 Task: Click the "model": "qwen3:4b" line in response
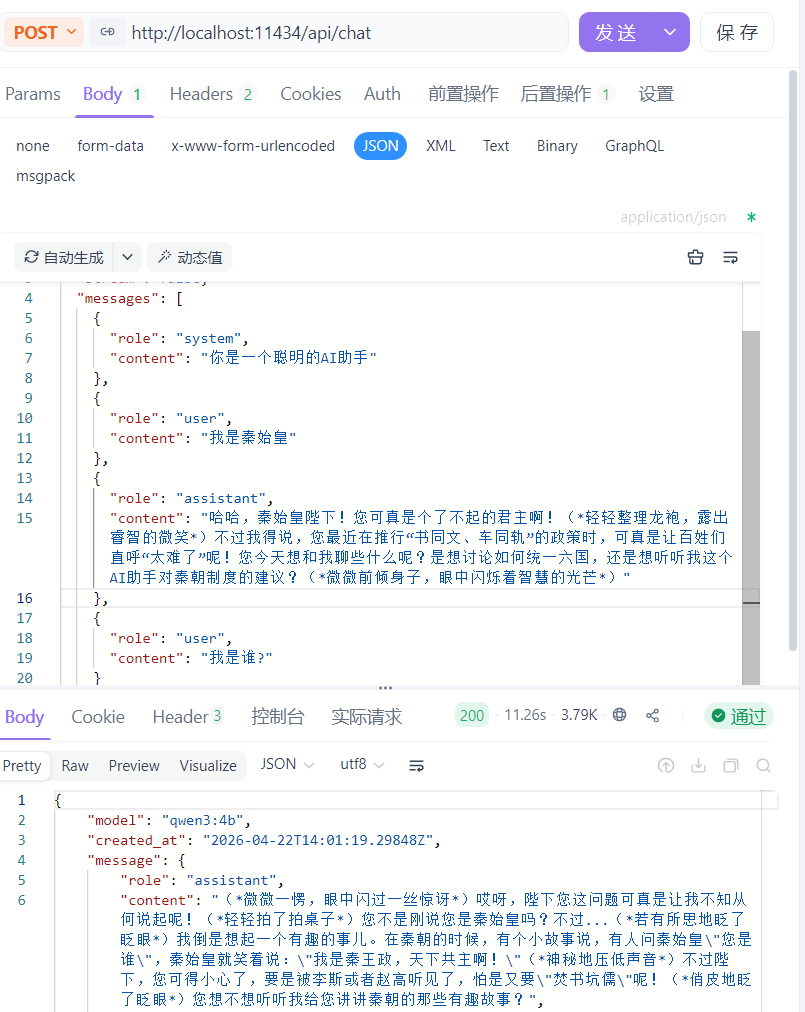click(x=169, y=820)
